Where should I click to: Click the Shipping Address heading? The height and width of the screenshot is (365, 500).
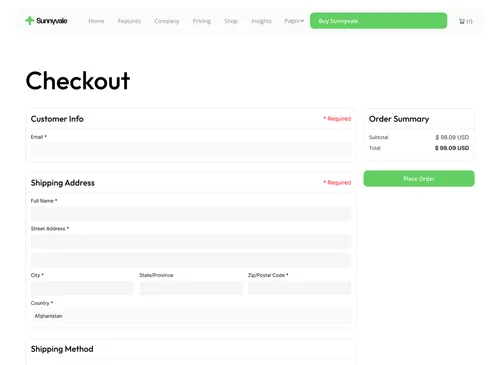[63, 183]
